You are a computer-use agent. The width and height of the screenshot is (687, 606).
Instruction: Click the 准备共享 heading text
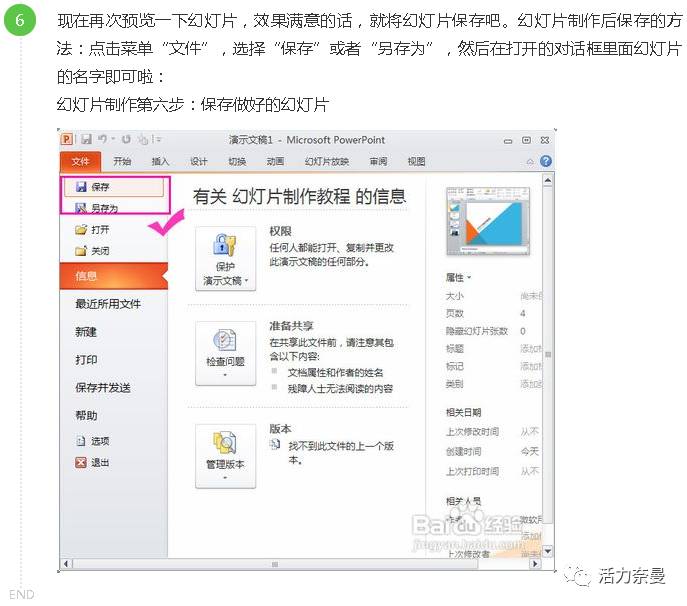[291, 326]
